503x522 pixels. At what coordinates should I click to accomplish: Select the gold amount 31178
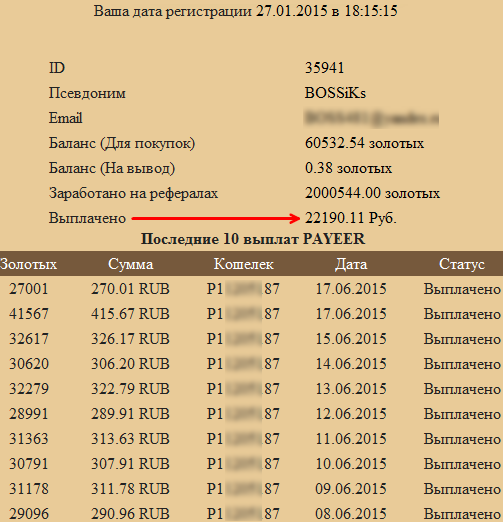pos(29,489)
